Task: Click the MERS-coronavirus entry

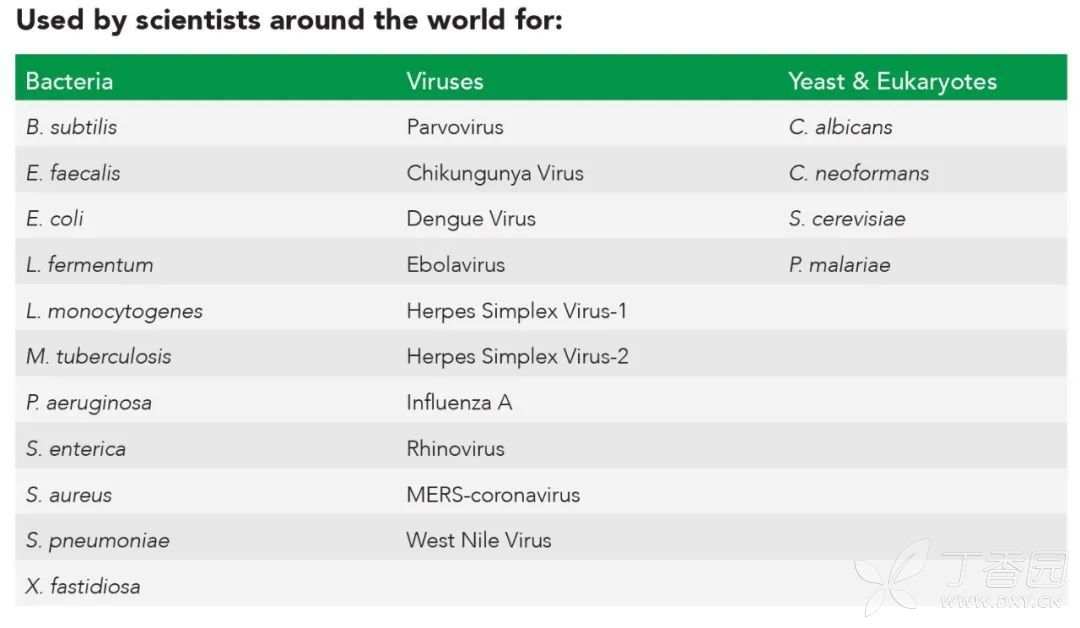Action: point(493,495)
